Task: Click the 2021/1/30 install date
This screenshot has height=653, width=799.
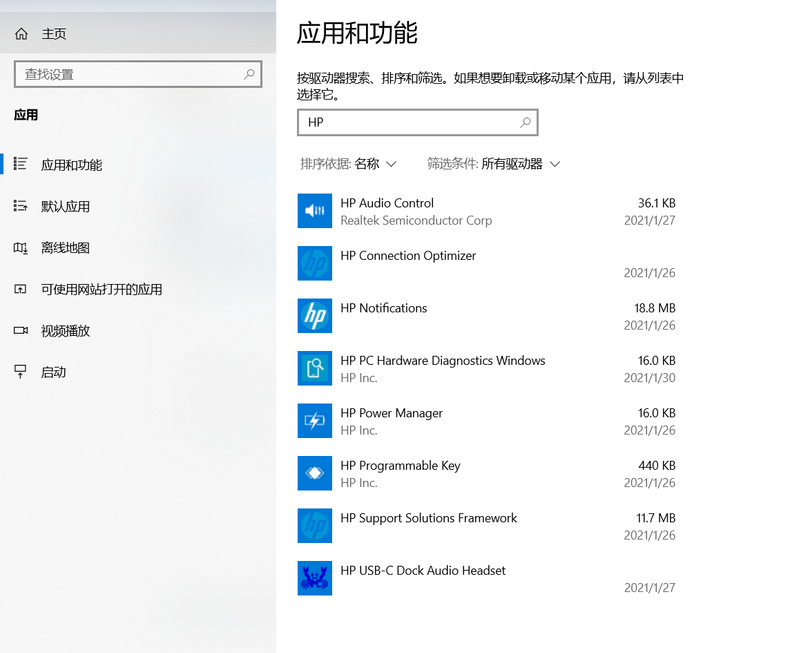Action: (x=650, y=378)
